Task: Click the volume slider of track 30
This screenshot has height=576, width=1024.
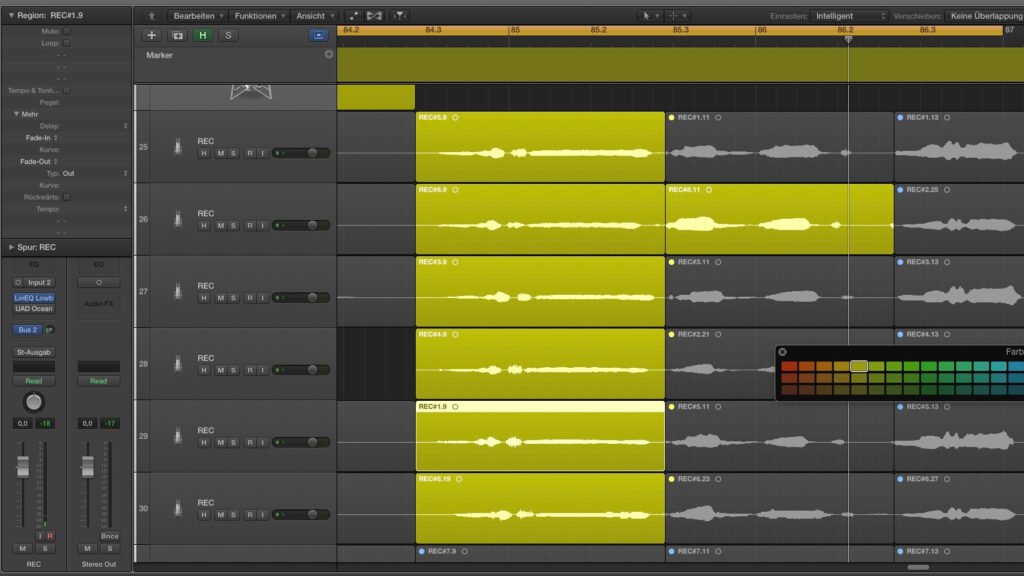Action: point(301,515)
